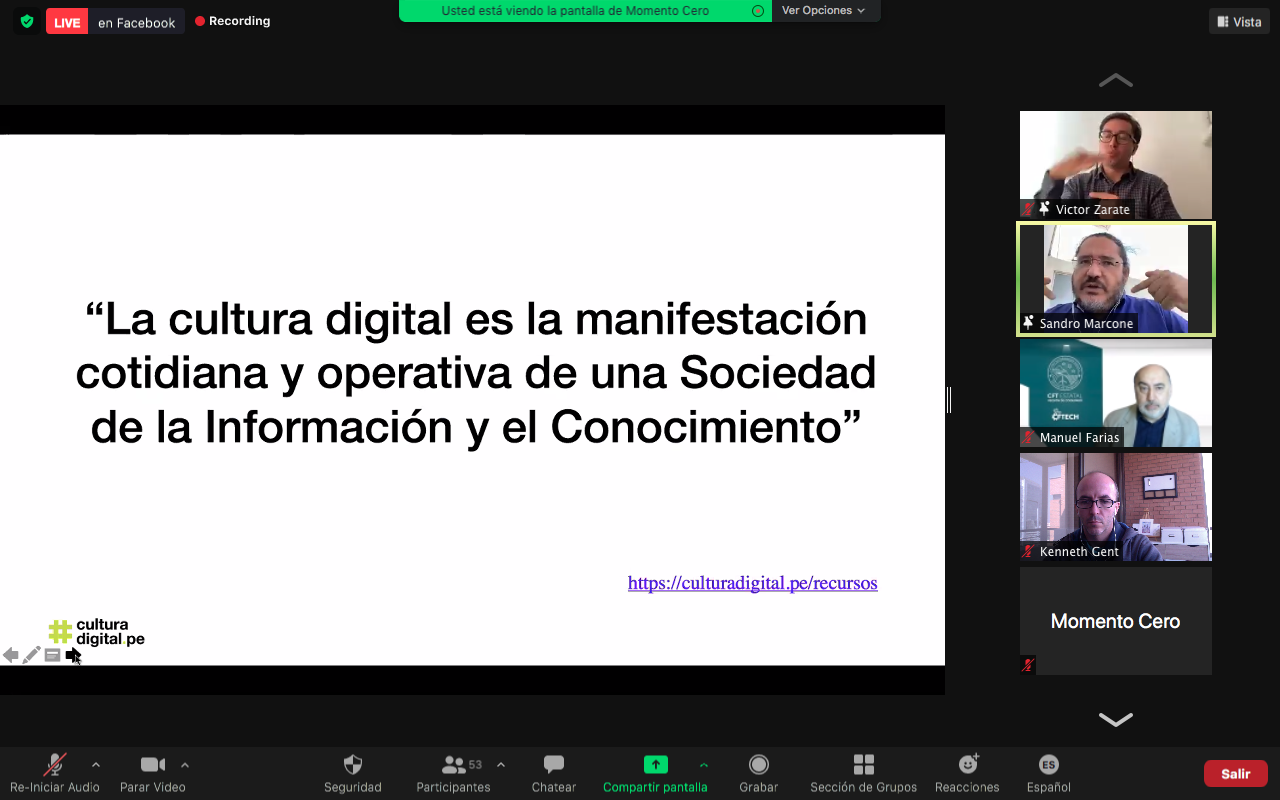The width and height of the screenshot is (1280, 800).
Task: Open the Reacciones emoji menu
Action: 967,766
